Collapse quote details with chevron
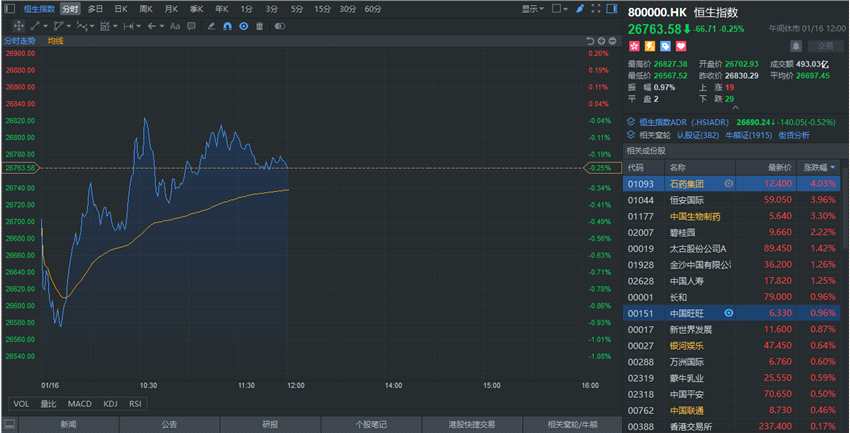The image size is (850, 433). (735, 108)
